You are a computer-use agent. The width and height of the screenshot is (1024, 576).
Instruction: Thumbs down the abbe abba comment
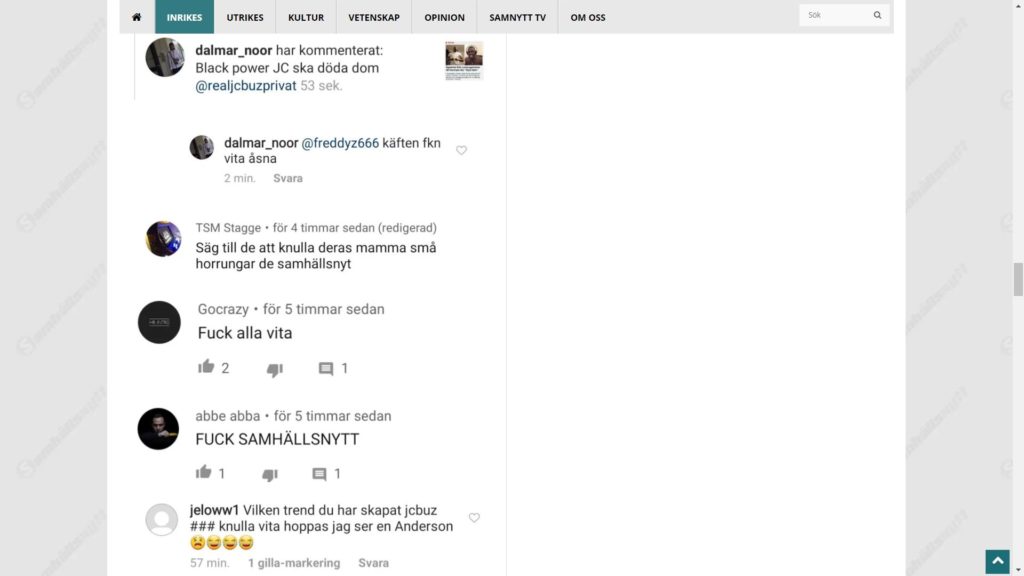(270, 475)
